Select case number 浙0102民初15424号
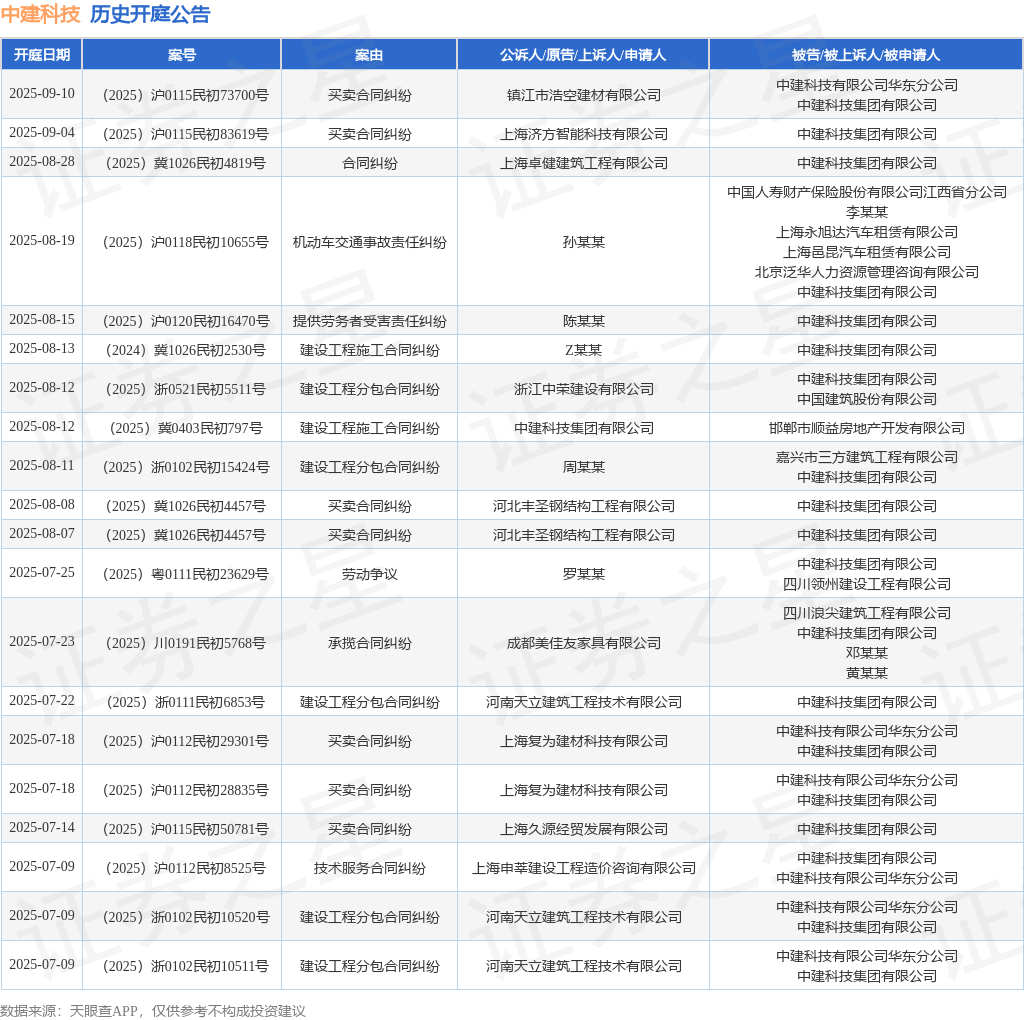This screenshot has width=1024, height=1020. coord(210,468)
